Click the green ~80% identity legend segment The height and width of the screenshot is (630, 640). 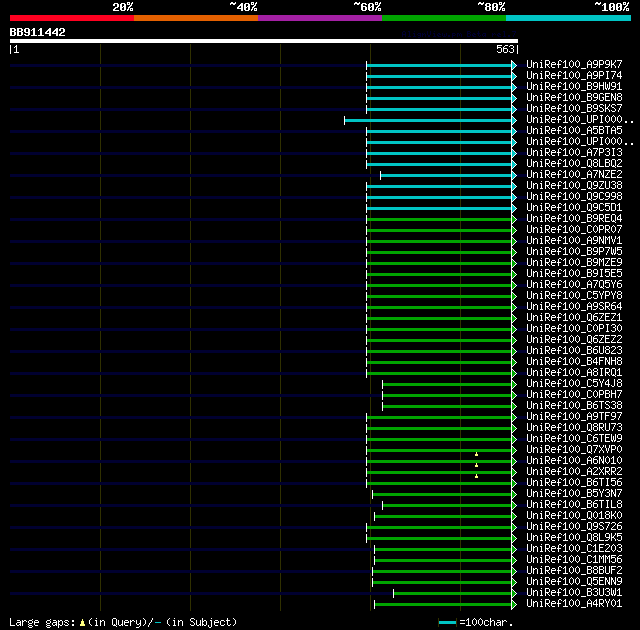pos(444,18)
